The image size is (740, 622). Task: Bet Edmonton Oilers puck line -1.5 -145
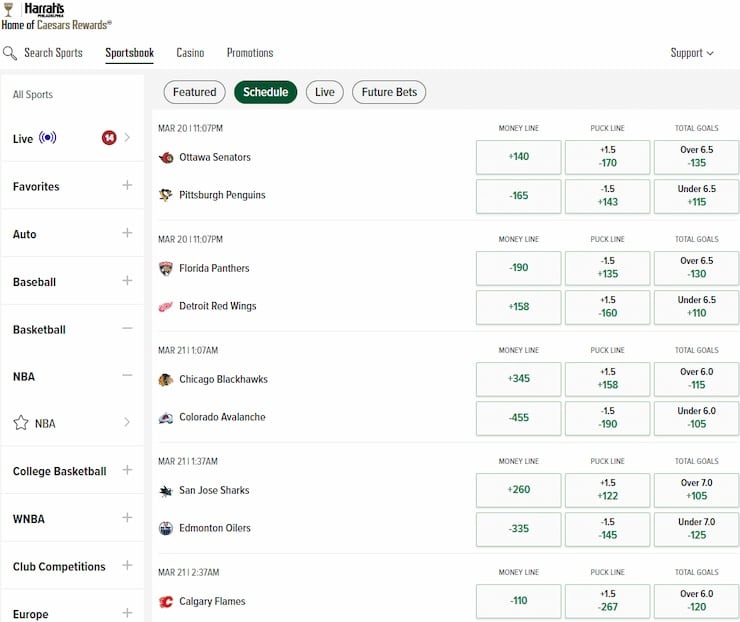(607, 529)
